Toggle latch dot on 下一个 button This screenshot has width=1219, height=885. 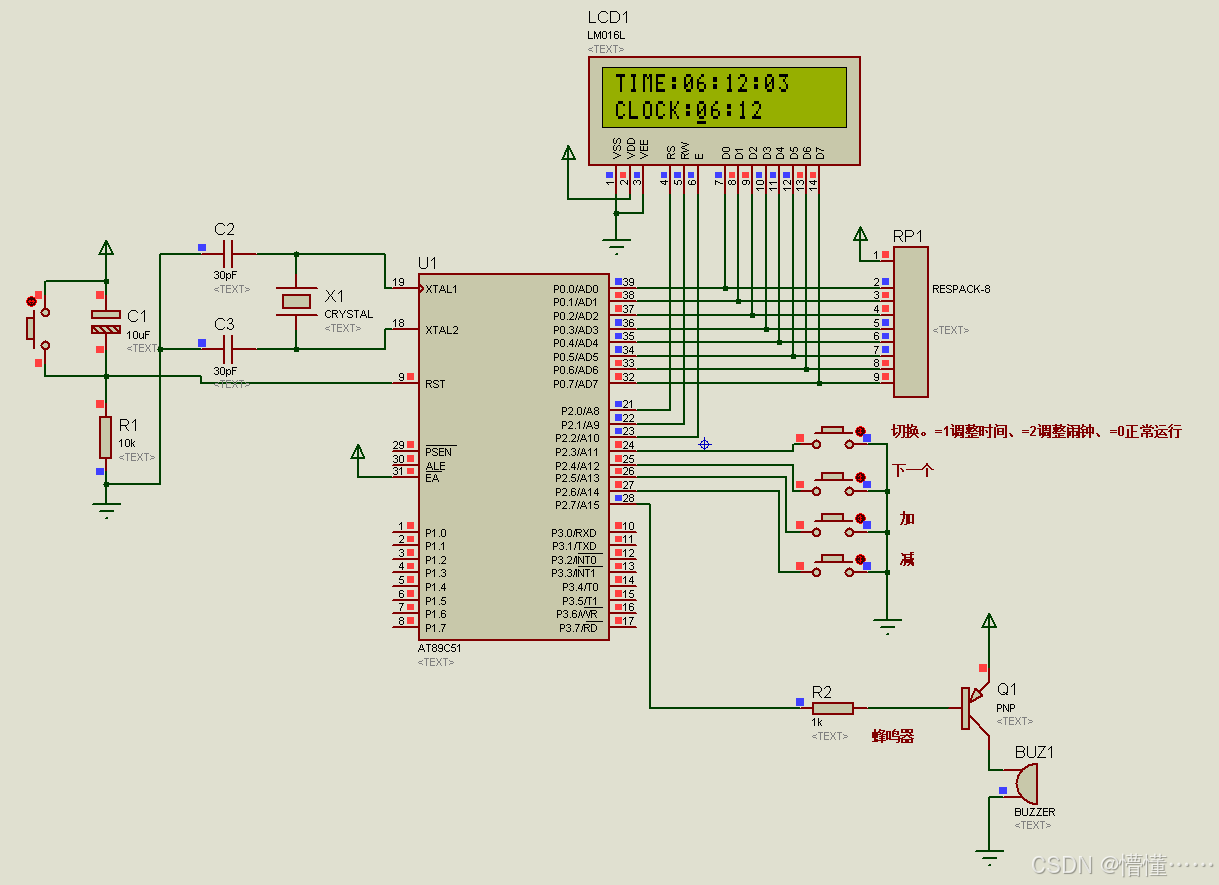(x=860, y=478)
